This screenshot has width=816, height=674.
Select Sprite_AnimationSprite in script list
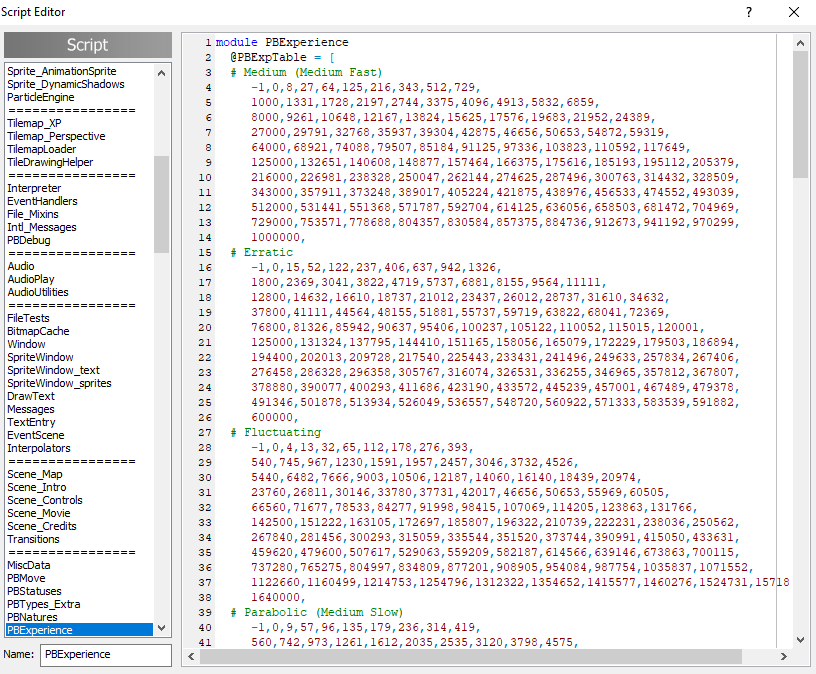(62, 71)
